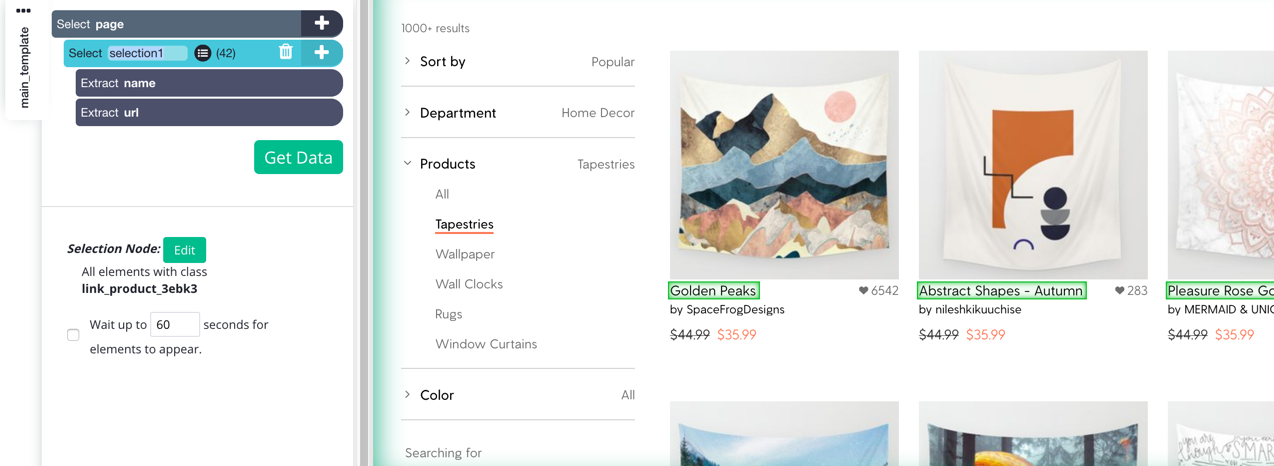Click the plus icon on Select page
Image resolution: width=1274 pixels, height=466 pixels.
[322, 23]
